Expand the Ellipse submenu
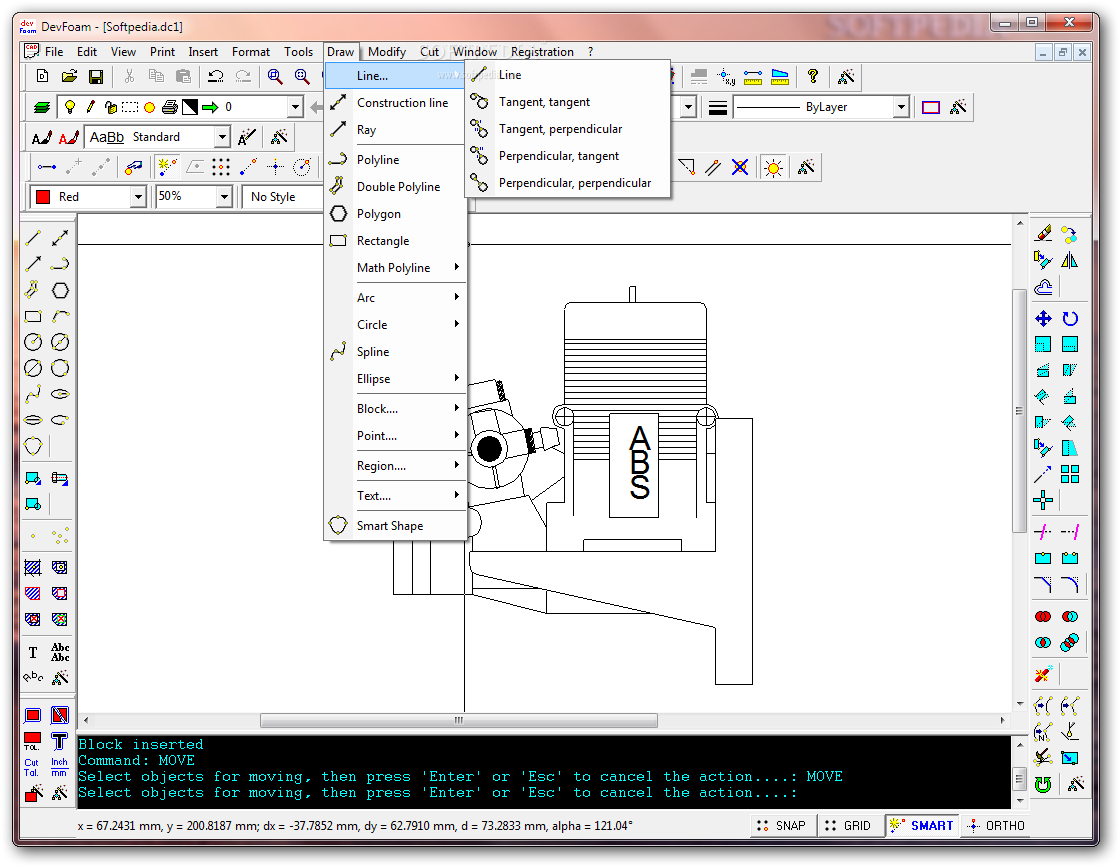Screen dimensions: 1120x867 point(396,379)
